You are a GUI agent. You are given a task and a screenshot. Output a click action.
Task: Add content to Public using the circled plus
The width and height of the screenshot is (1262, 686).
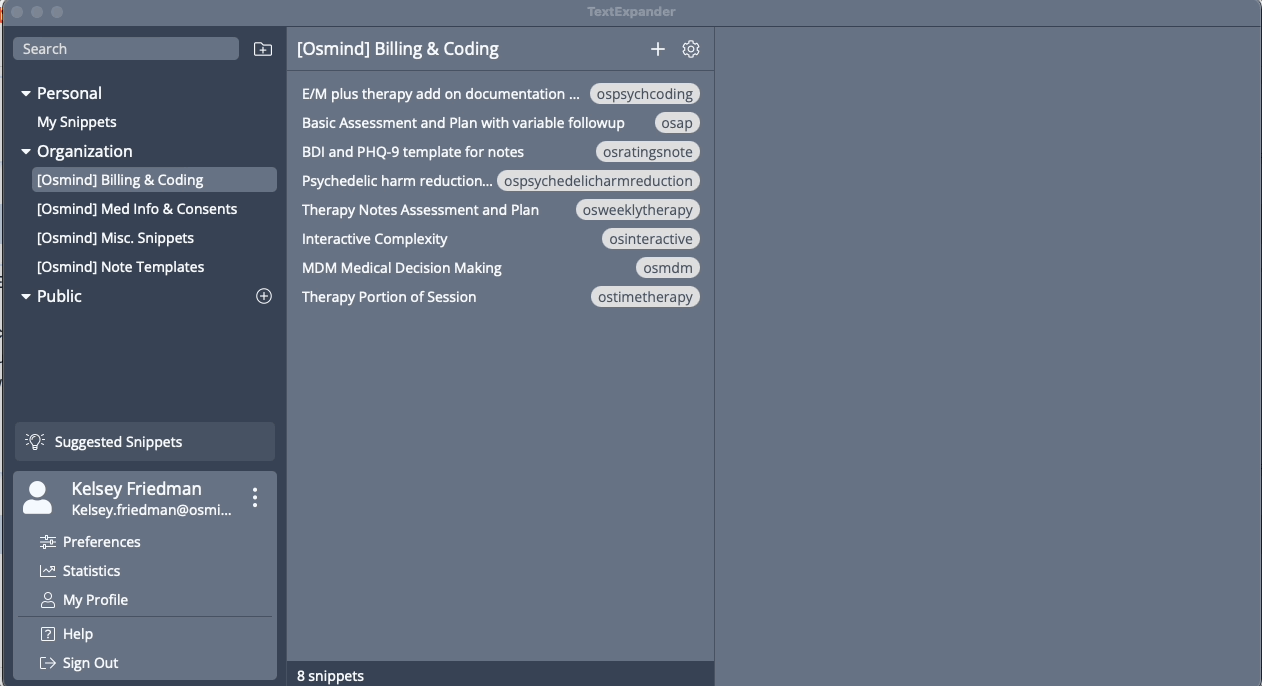263,296
